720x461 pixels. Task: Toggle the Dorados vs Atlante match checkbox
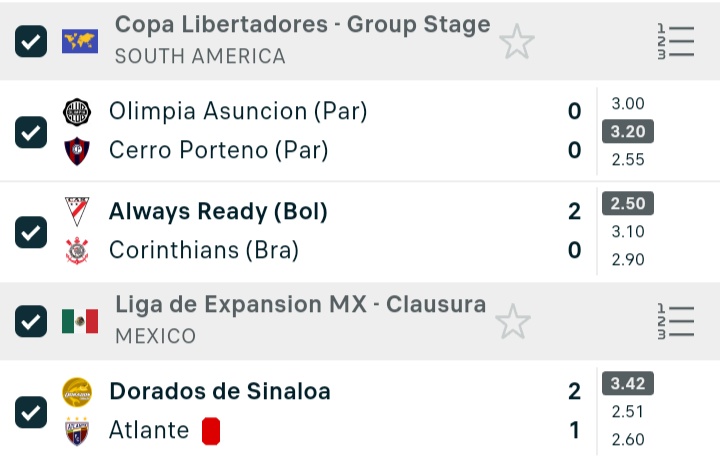pos(31,411)
